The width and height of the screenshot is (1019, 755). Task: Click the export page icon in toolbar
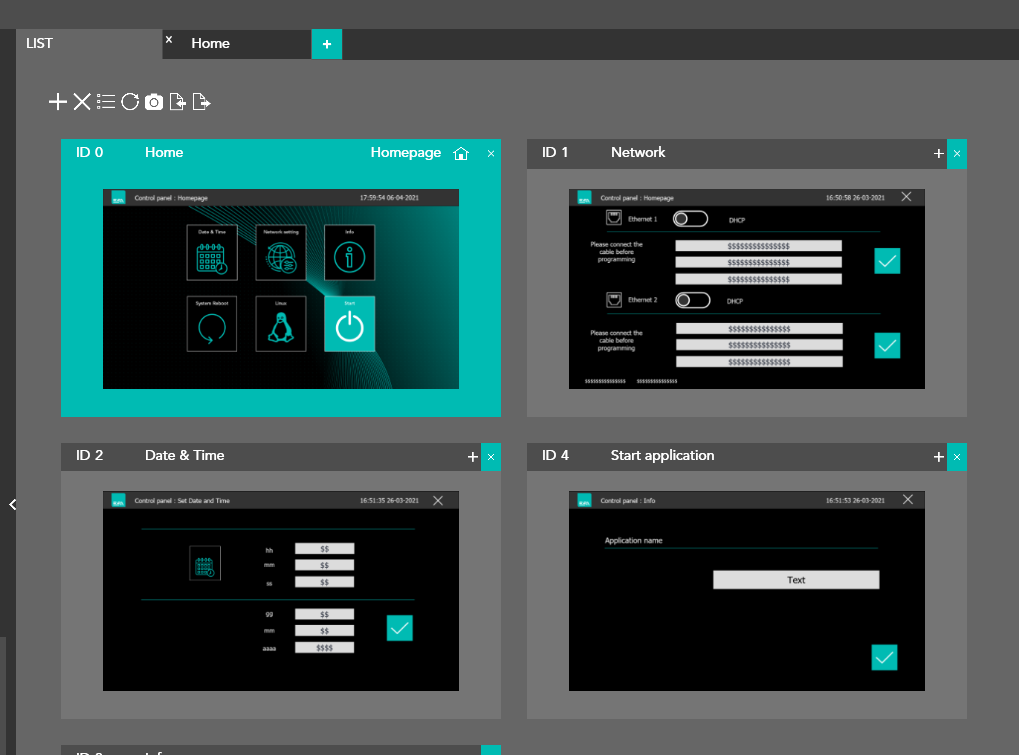[x=201, y=101]
